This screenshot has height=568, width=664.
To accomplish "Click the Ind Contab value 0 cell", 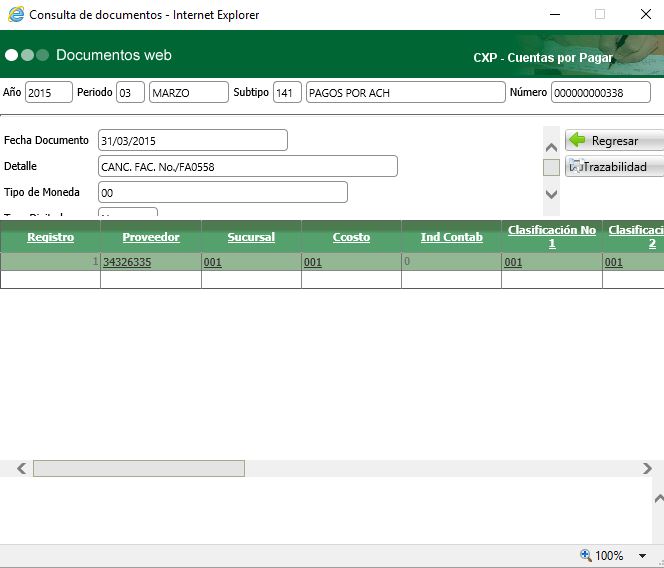I will [x=451, y=262].
